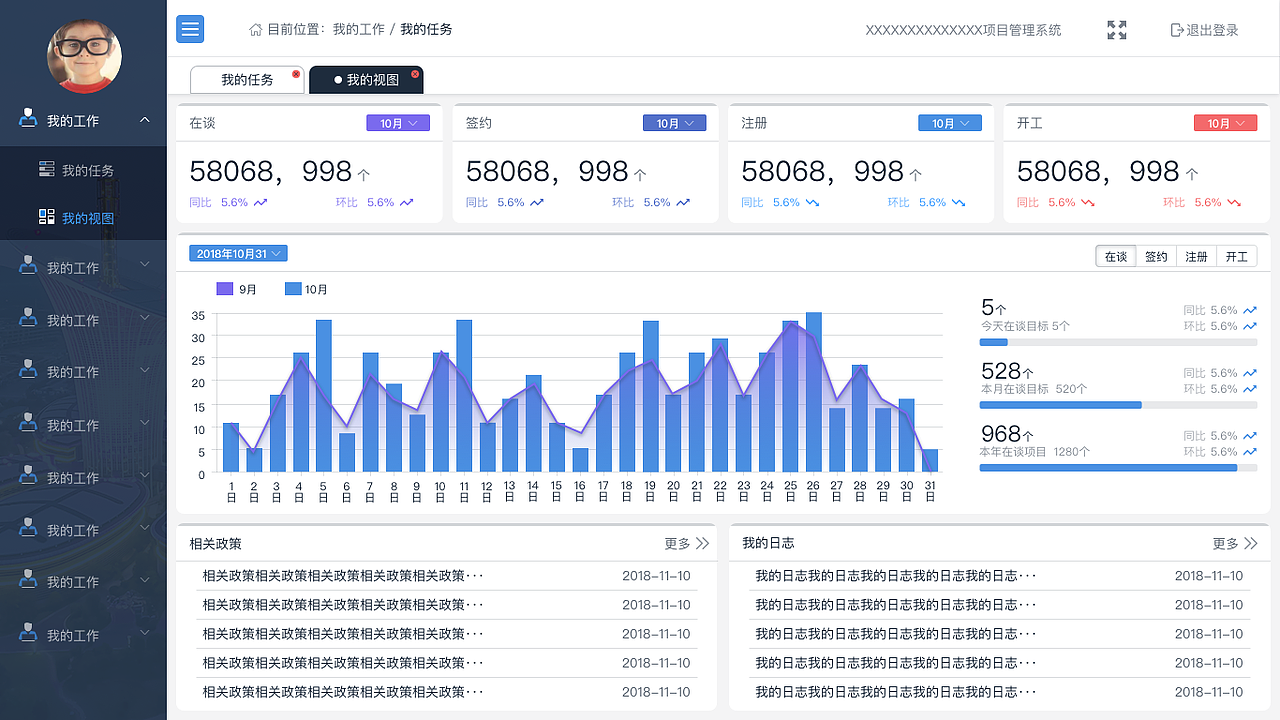
Task: Click the 本月在谈目标 progress bar
Action: pyautogui.click(x=1118, y=405)
